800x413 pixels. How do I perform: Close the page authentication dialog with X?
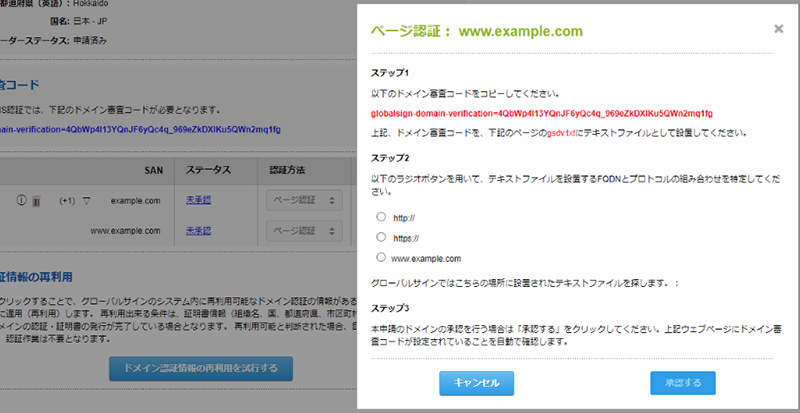pyautogui.click(x=778, y=29)
